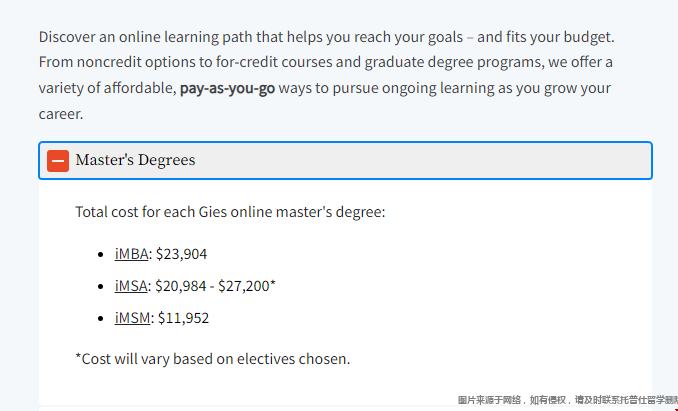
Task: Click 'Total cost for each Gies' line
Action: [230, 212]
